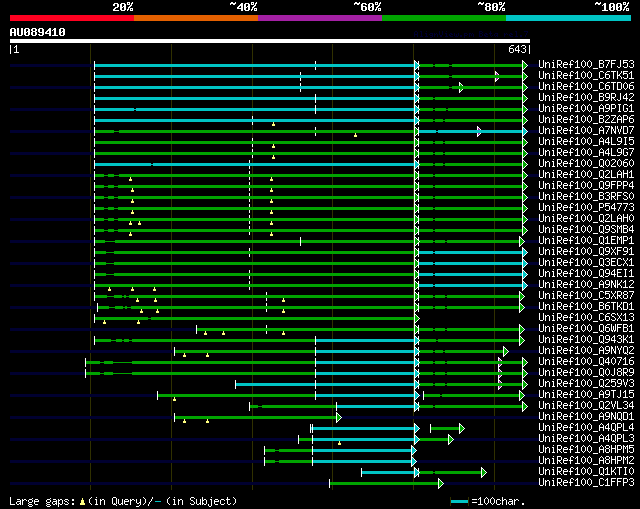Select the UniRef100_A9NYQ2 label
Viewport: 640px width, 509px height.
click(x=586, y=351)
